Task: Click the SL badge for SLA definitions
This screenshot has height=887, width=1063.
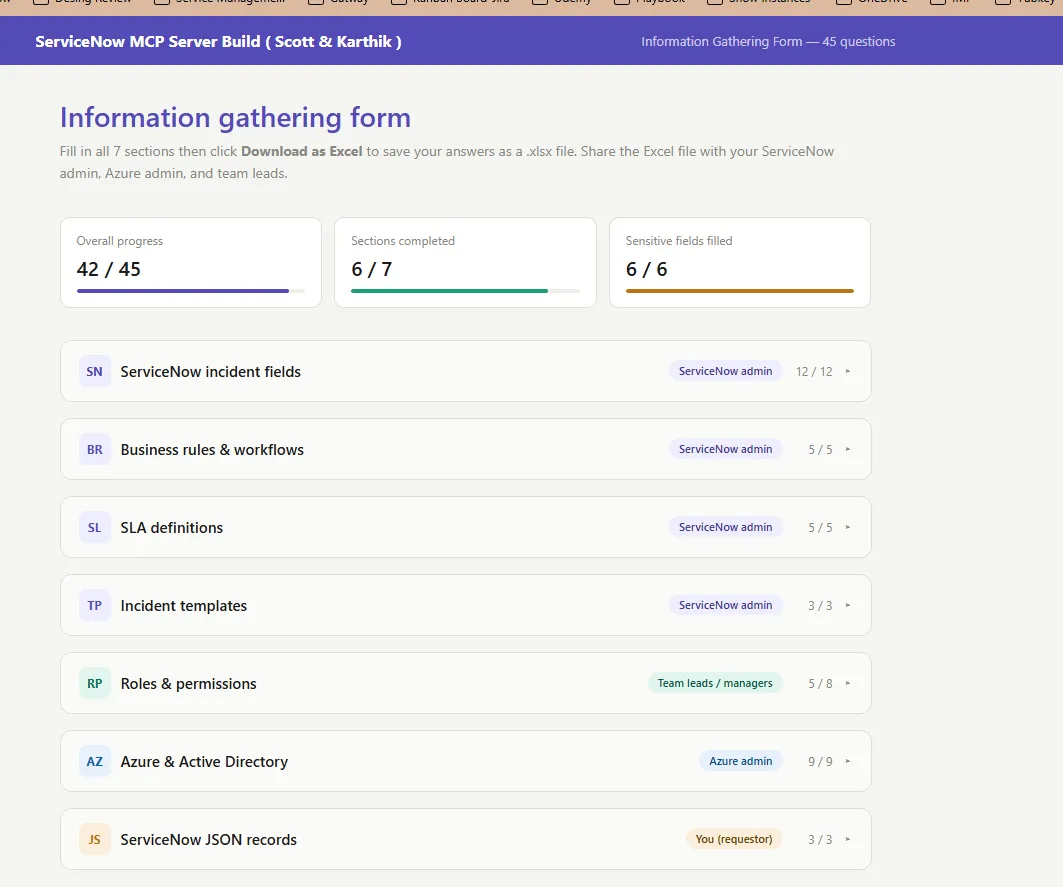Action: [94, 528]
